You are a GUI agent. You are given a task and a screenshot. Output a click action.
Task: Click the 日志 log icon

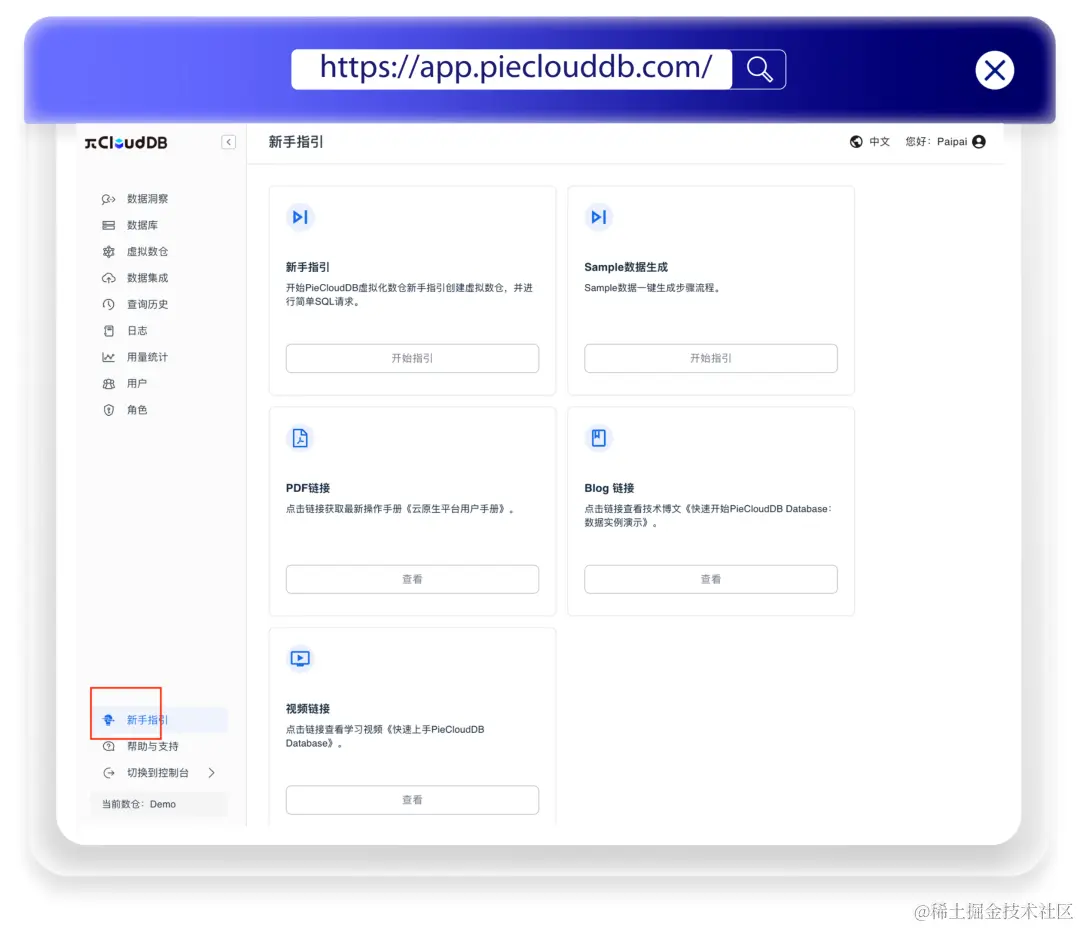pos(108,331)
